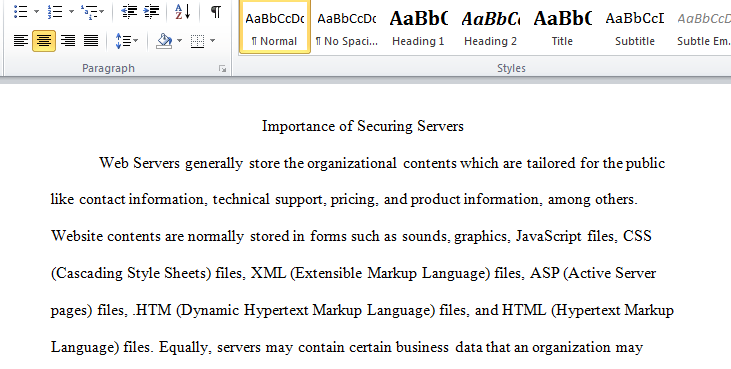This screenshot has width=731, height=369.
Task: Apply the Heading 2 style
Action: [x=490, y=27]
